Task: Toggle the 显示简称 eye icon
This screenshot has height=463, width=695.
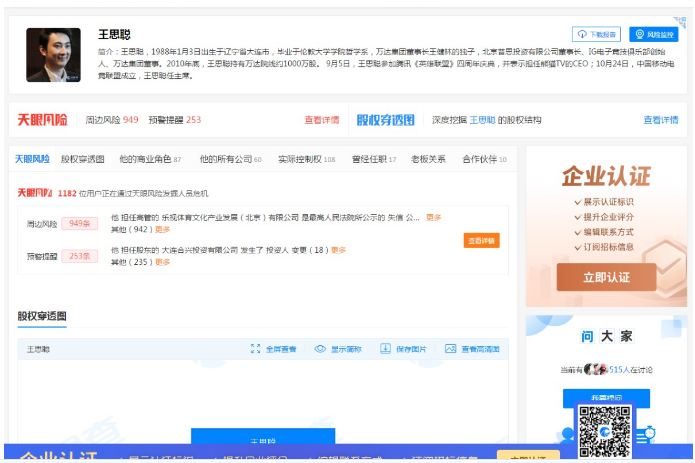Action: pyautogui.click(x=320, y=349)
